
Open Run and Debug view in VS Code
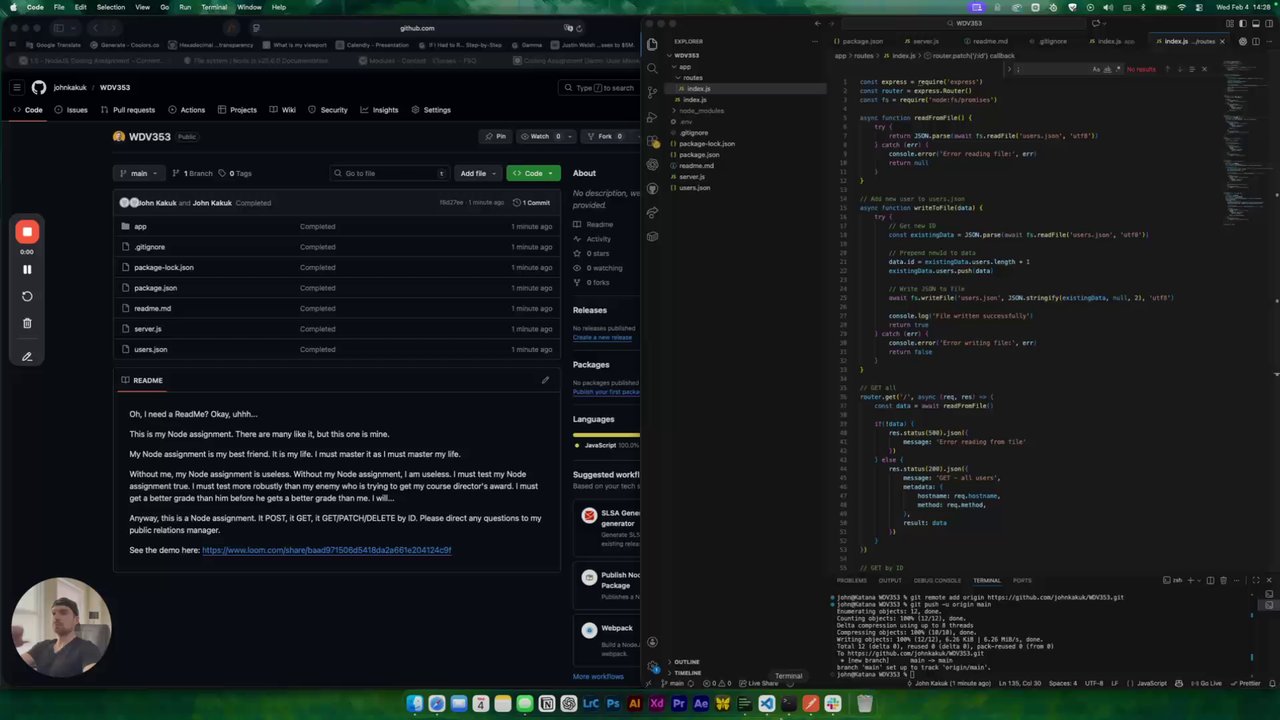coord(652,116)
